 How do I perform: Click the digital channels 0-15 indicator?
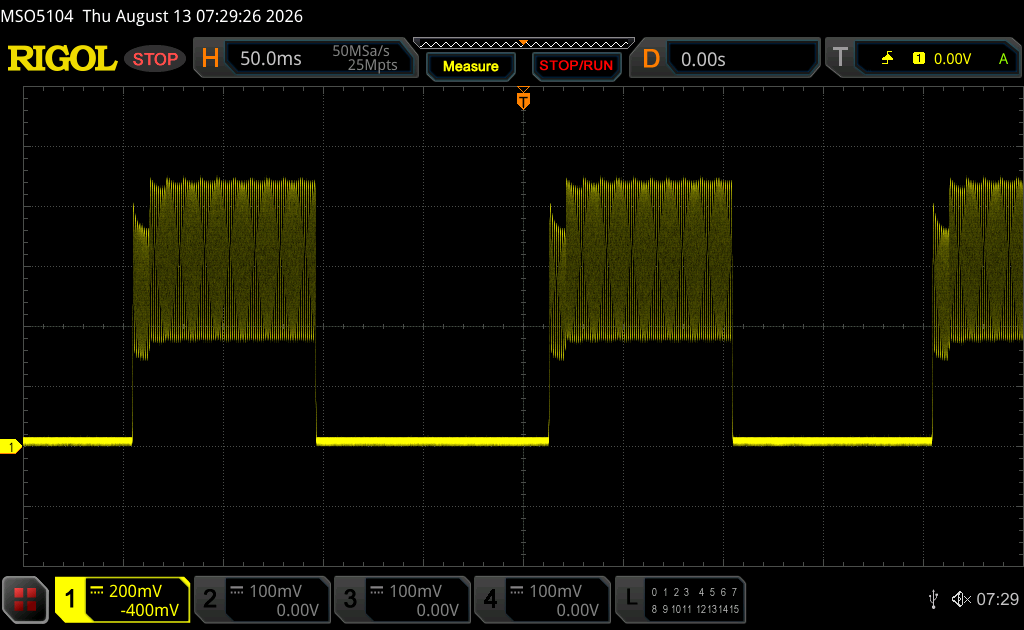(x=695, y=600)
